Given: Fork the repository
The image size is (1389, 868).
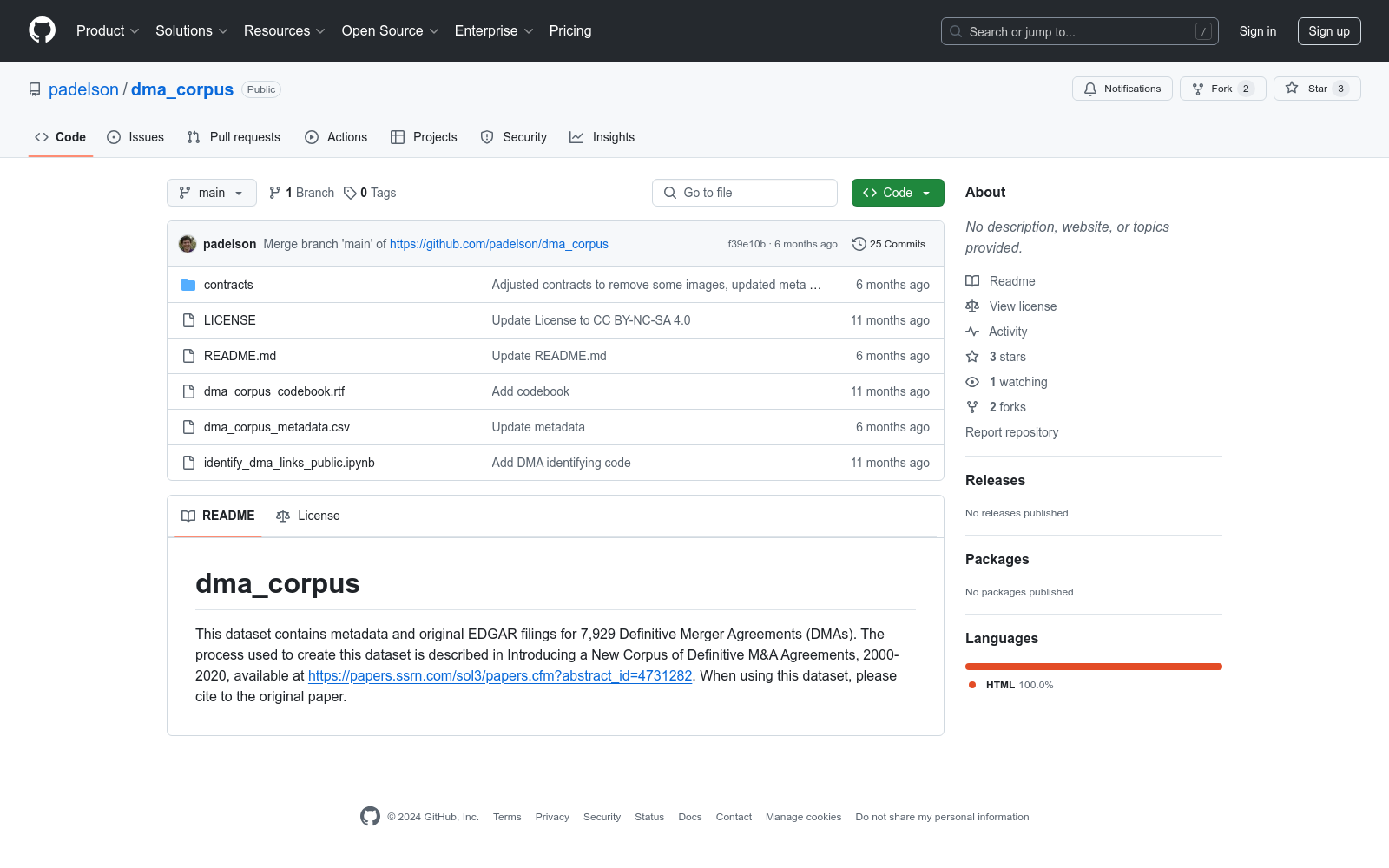Looking at the screenshot, I should point(1223,89).
